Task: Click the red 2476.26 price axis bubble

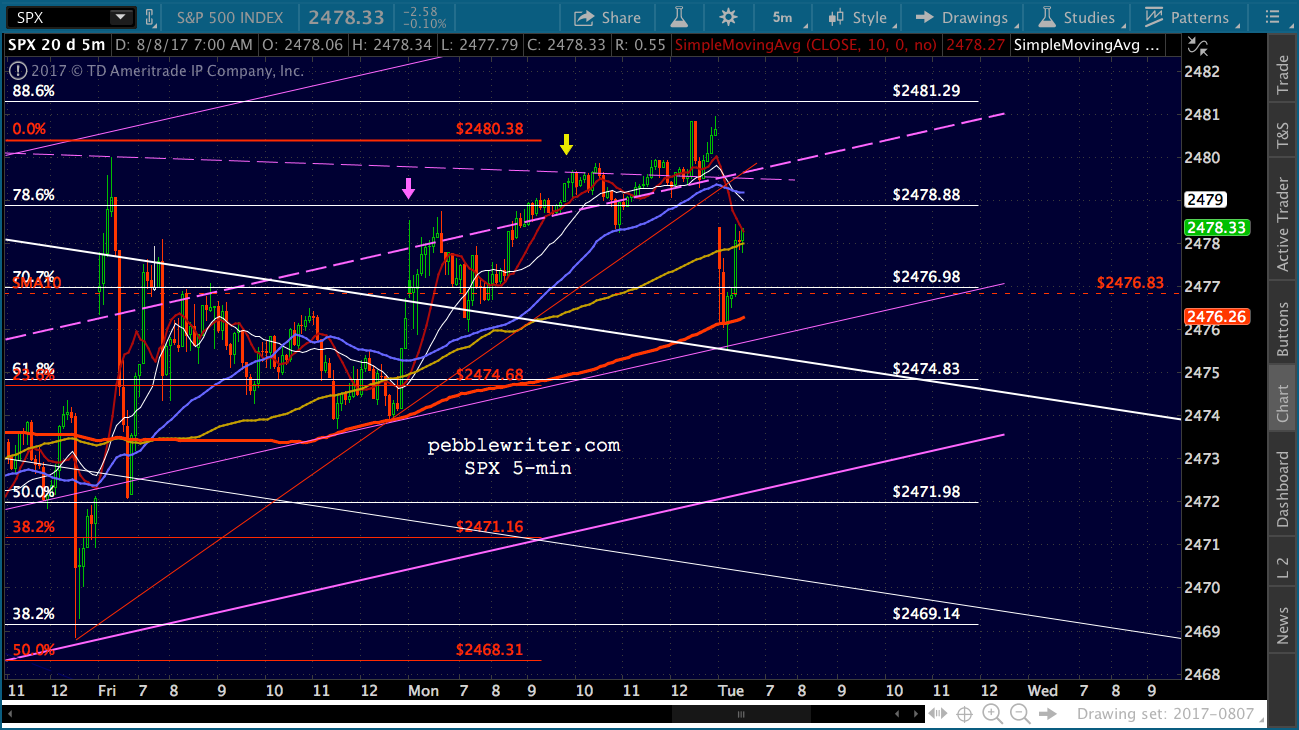Action: pyautogui.click(x=1217, y=316)
